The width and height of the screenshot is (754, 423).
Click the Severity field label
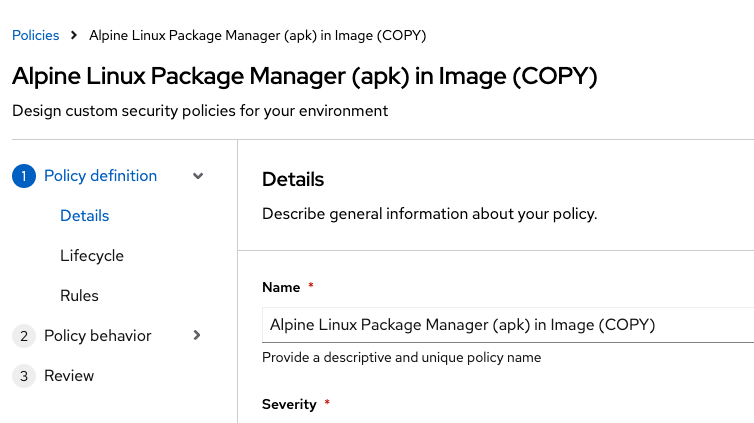coord(289,404)
